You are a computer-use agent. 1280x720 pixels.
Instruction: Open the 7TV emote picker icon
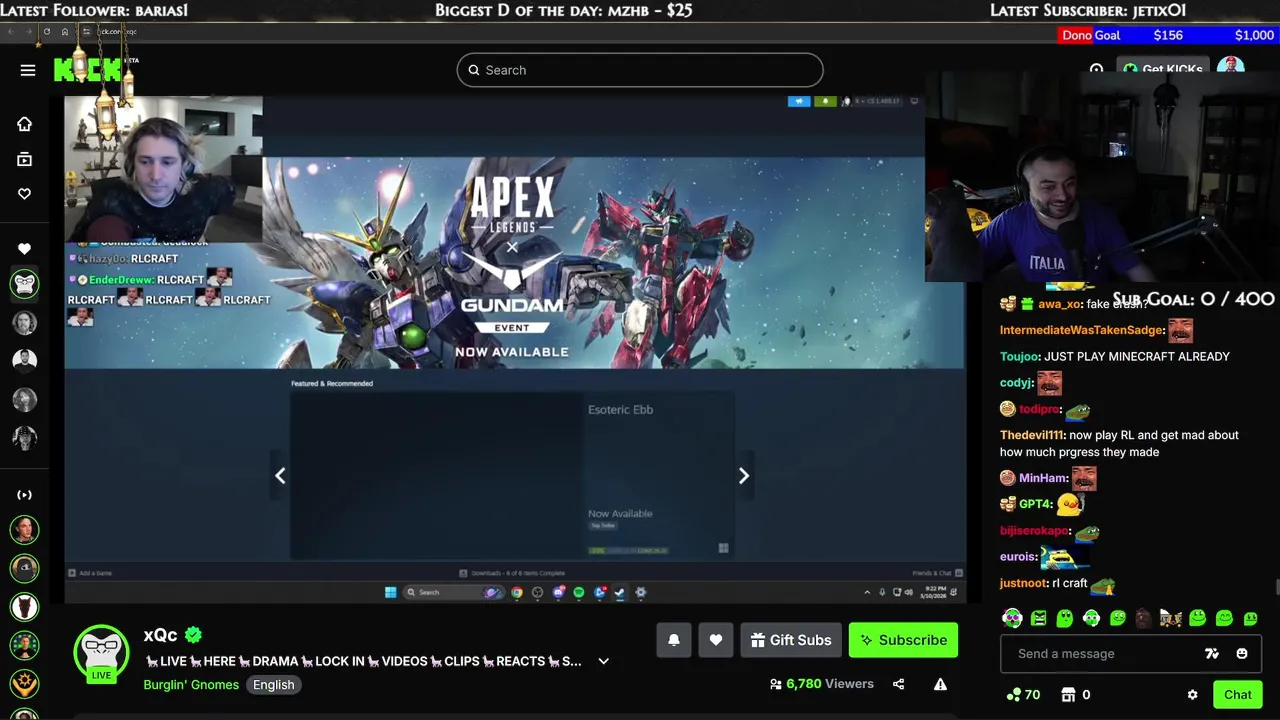pos(1212,654)
